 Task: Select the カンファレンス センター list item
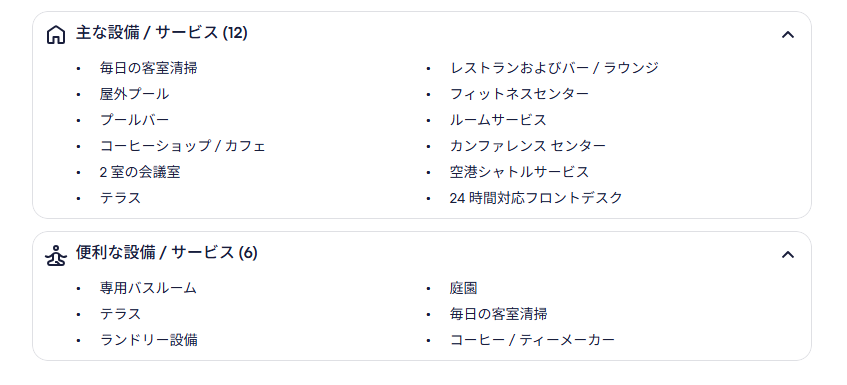[528, 146]
